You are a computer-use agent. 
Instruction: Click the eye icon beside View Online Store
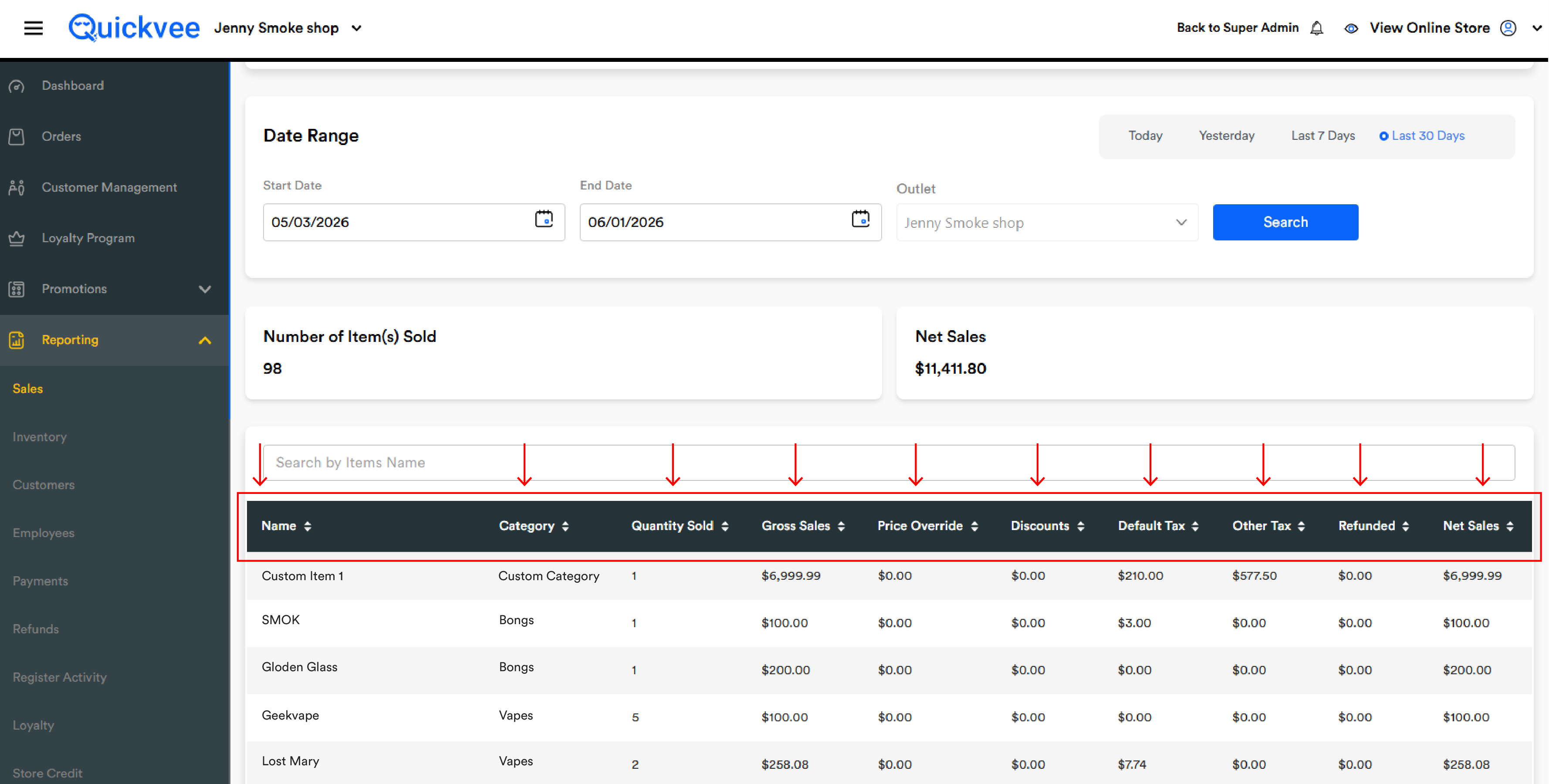coord(1350,28)
